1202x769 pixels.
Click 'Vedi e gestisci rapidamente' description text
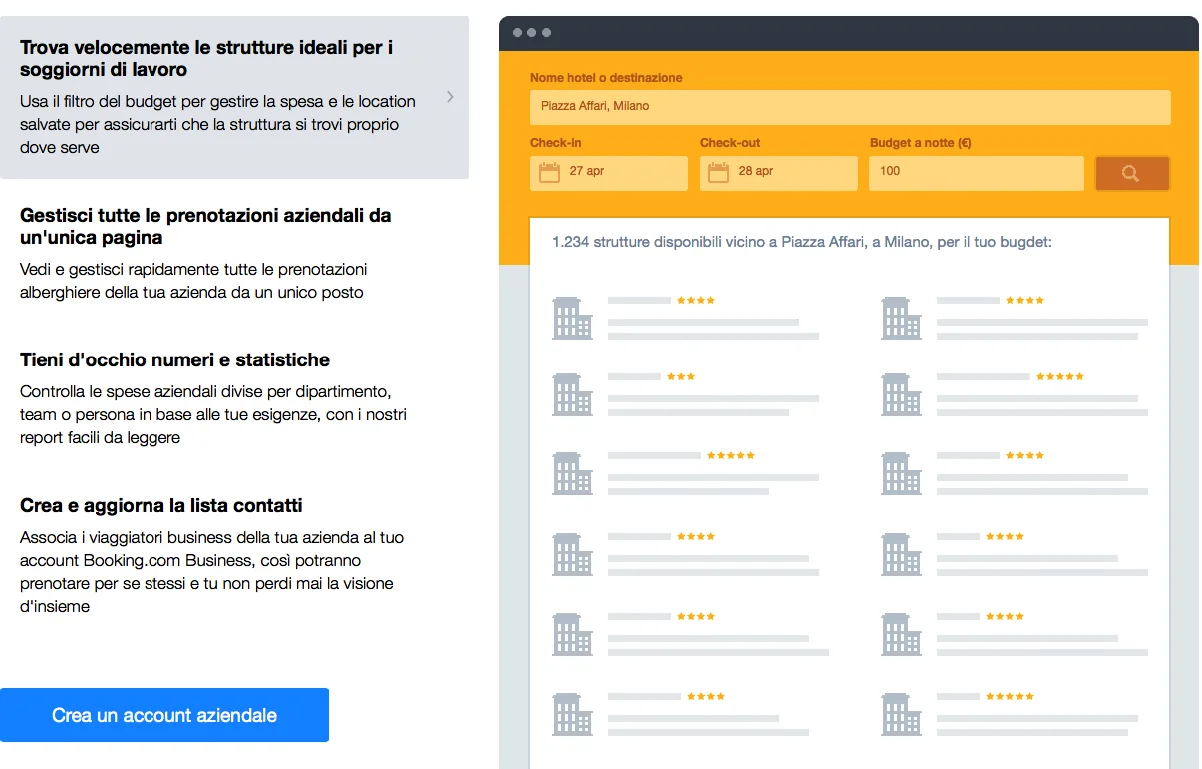[194, 281]
